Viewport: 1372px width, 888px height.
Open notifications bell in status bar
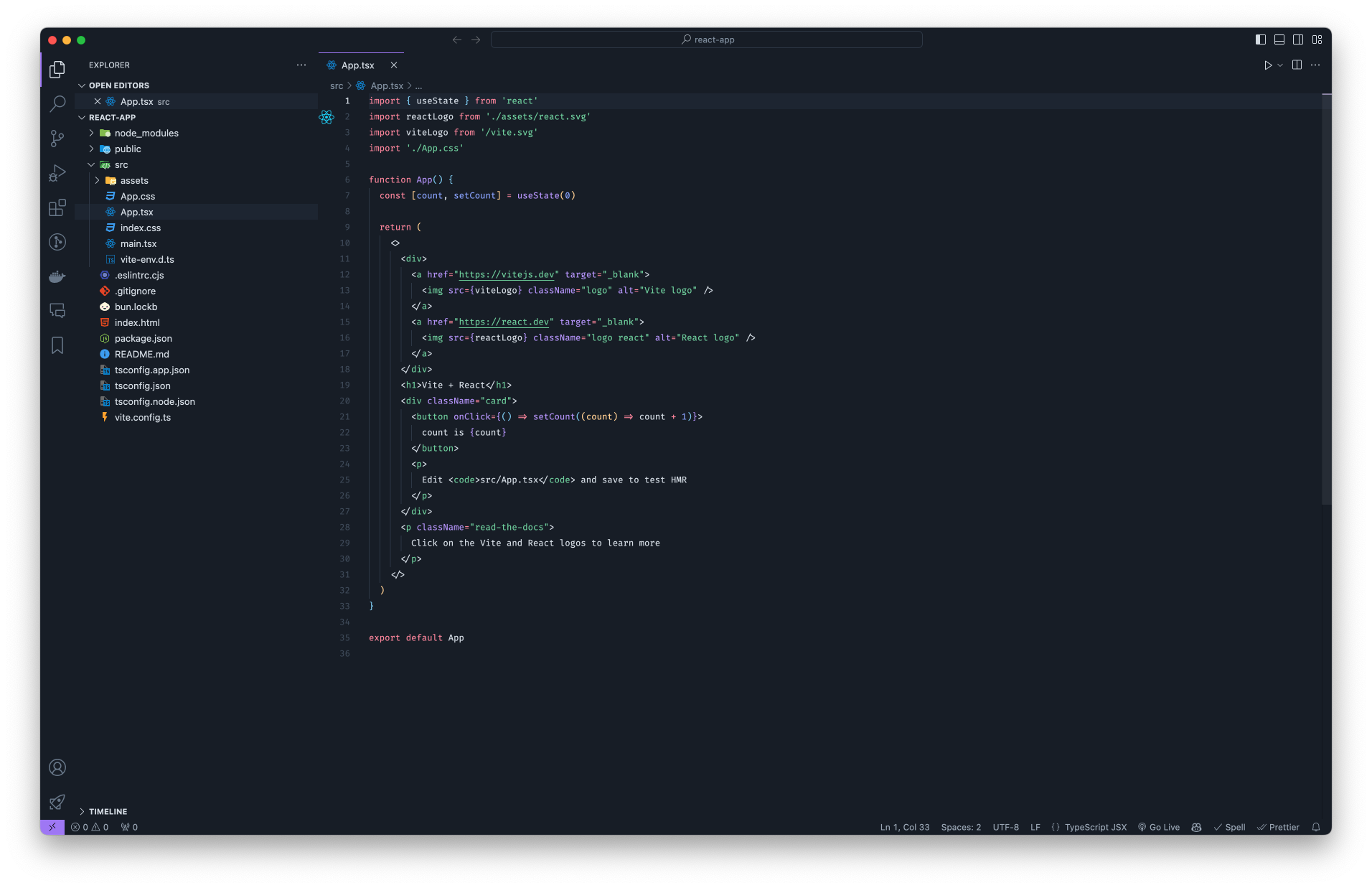coord(1316,827)
